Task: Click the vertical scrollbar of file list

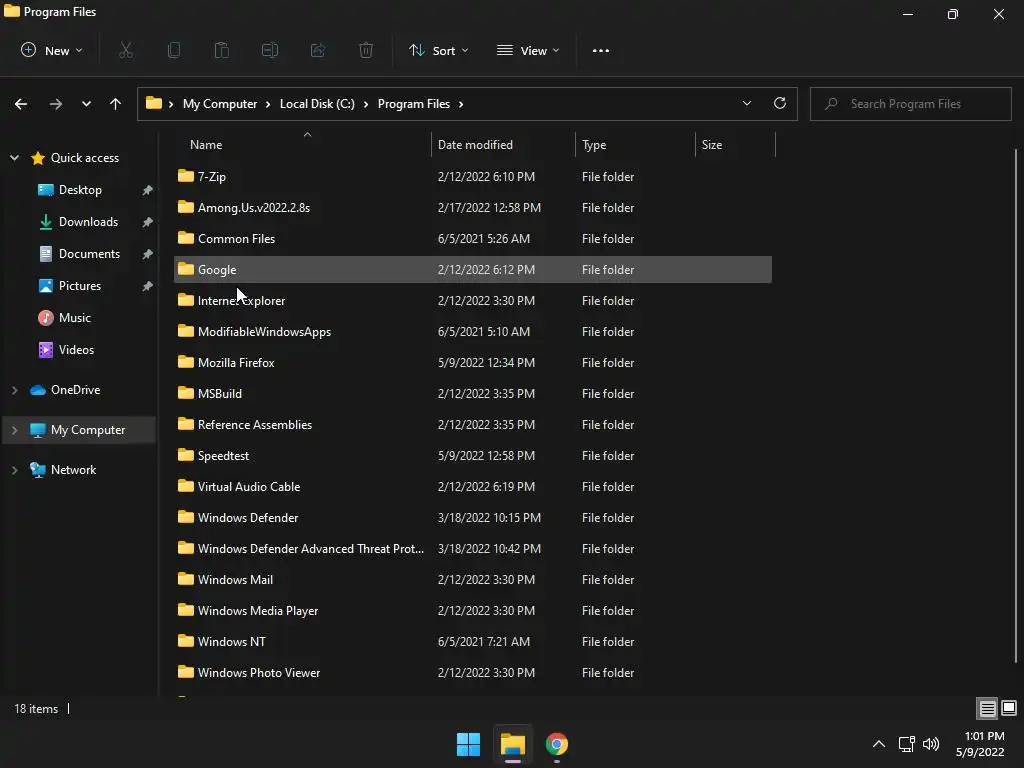Action: [x=1016, y=405]
